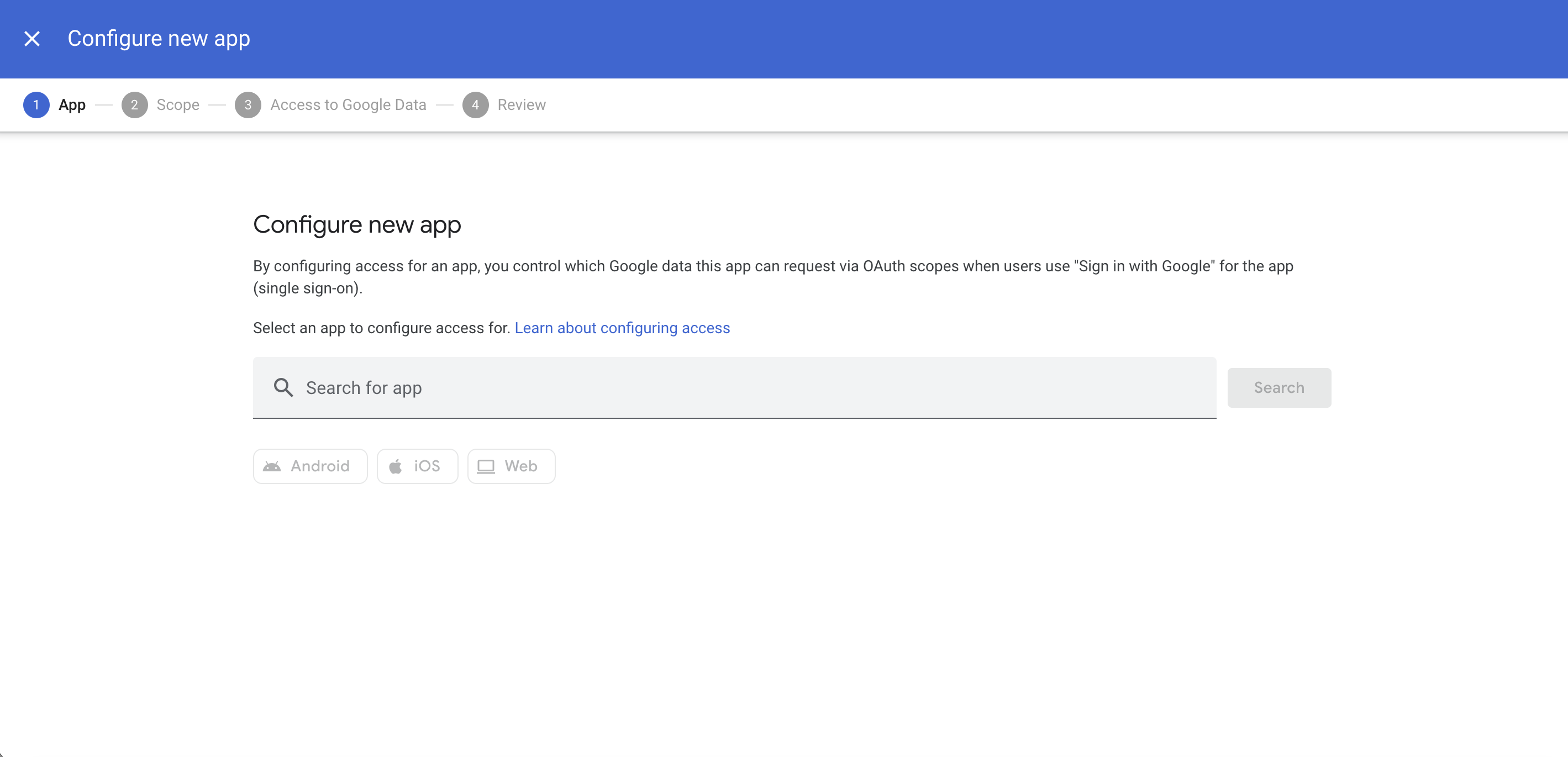Filter by iOS apps
The image size is (1568, 757).
tap(418, 466)
